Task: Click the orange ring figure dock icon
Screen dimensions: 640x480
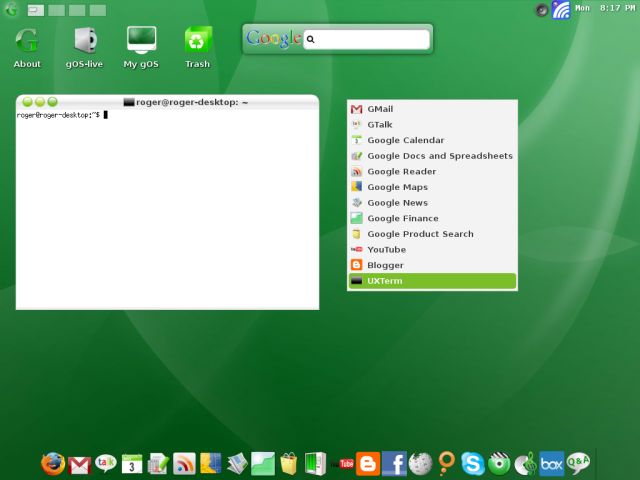Action: point(447,464)
